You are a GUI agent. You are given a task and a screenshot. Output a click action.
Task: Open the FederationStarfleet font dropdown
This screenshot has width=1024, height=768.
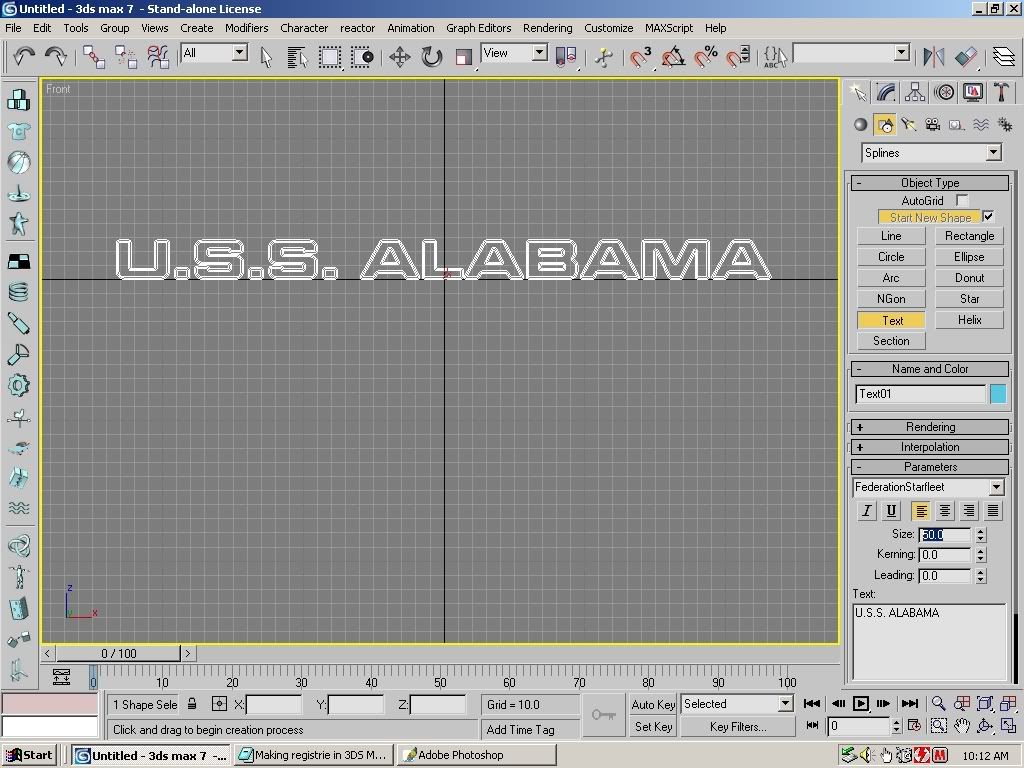[x=996, y=487]
